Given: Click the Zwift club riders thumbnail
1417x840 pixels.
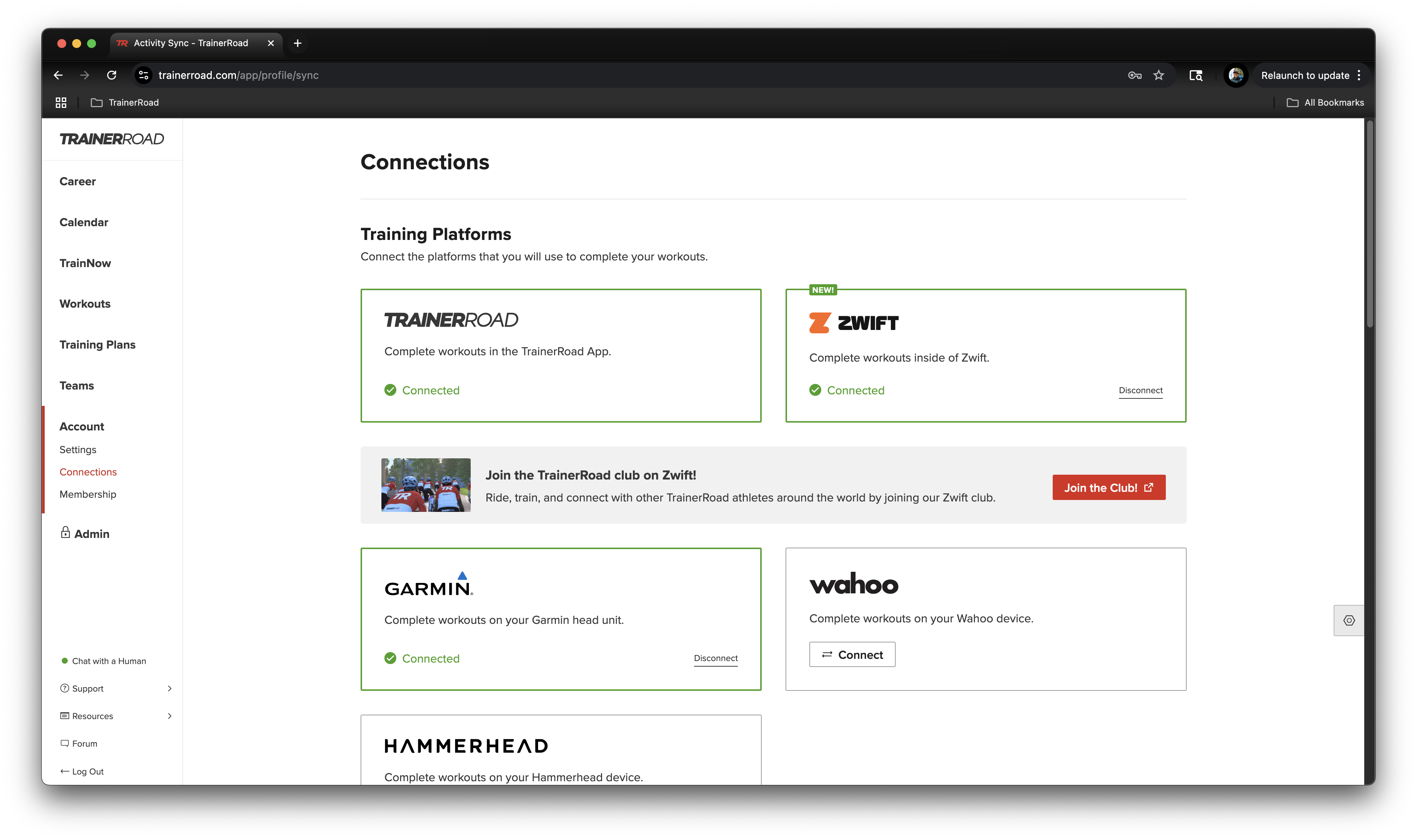Looking at the screenshot, I should point(426,485).
